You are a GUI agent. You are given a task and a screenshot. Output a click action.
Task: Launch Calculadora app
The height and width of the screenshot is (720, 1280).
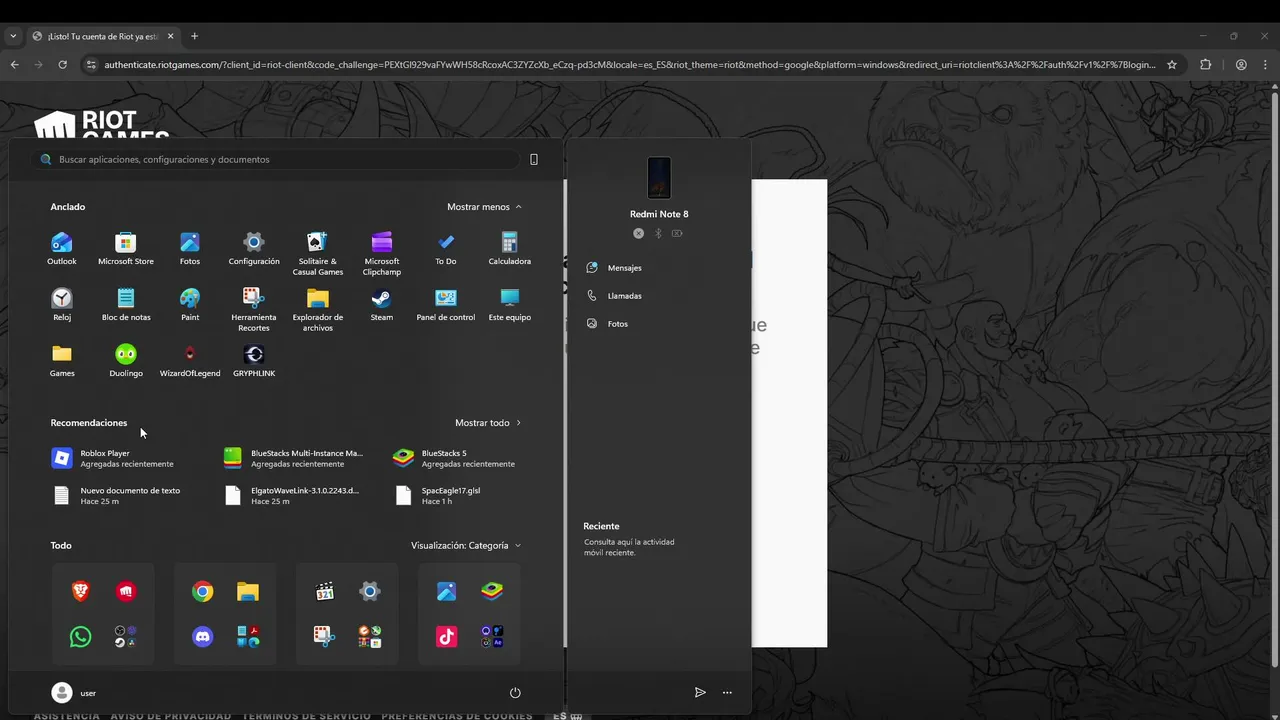[x=510, y=249]
